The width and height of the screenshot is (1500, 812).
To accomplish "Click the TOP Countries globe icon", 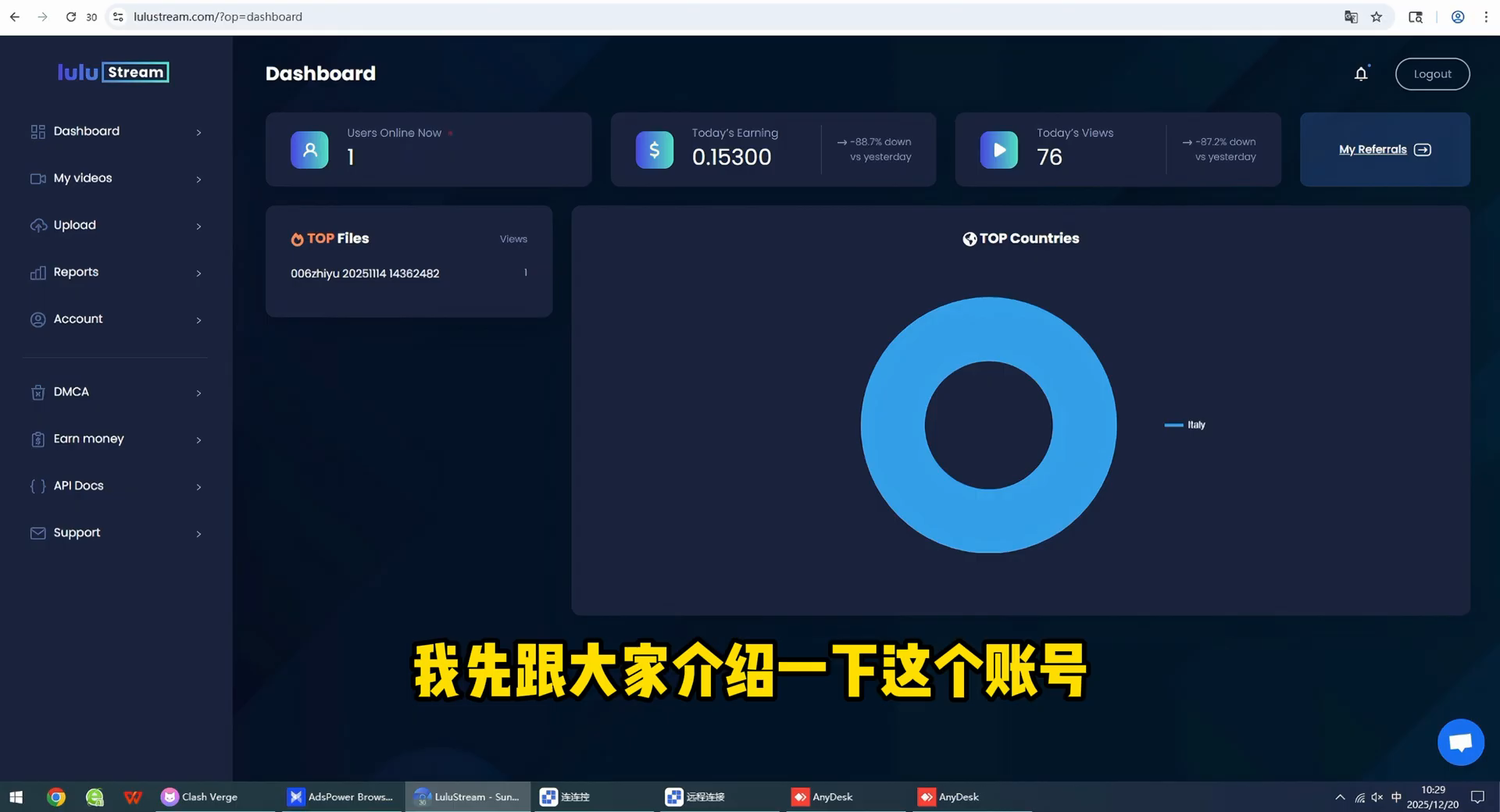I will 970,239.
